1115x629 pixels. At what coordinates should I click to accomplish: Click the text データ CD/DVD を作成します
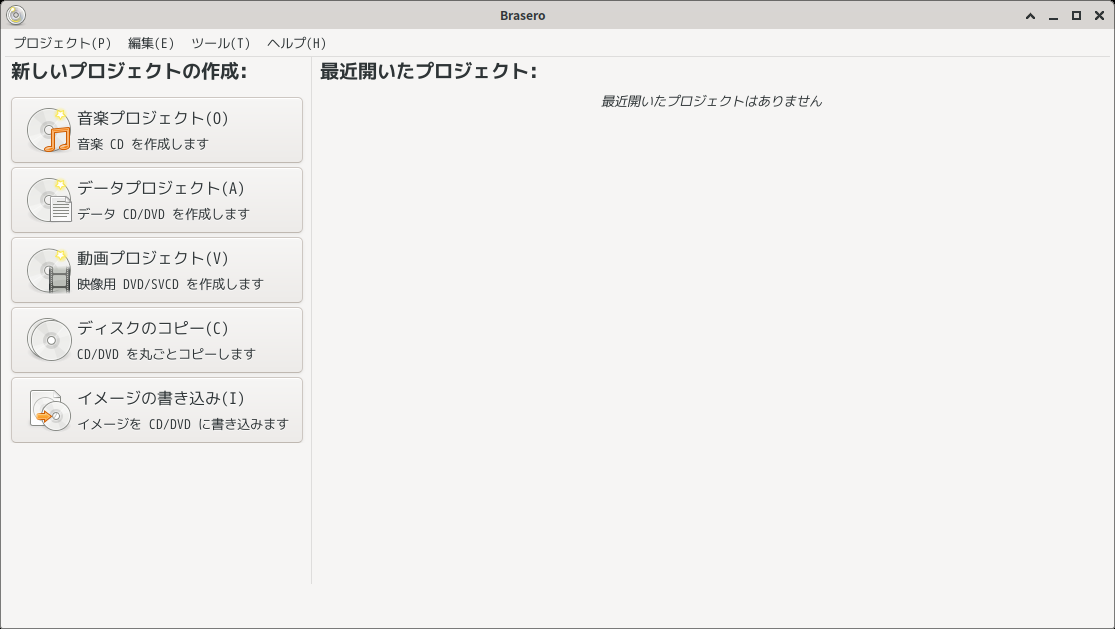164,214
